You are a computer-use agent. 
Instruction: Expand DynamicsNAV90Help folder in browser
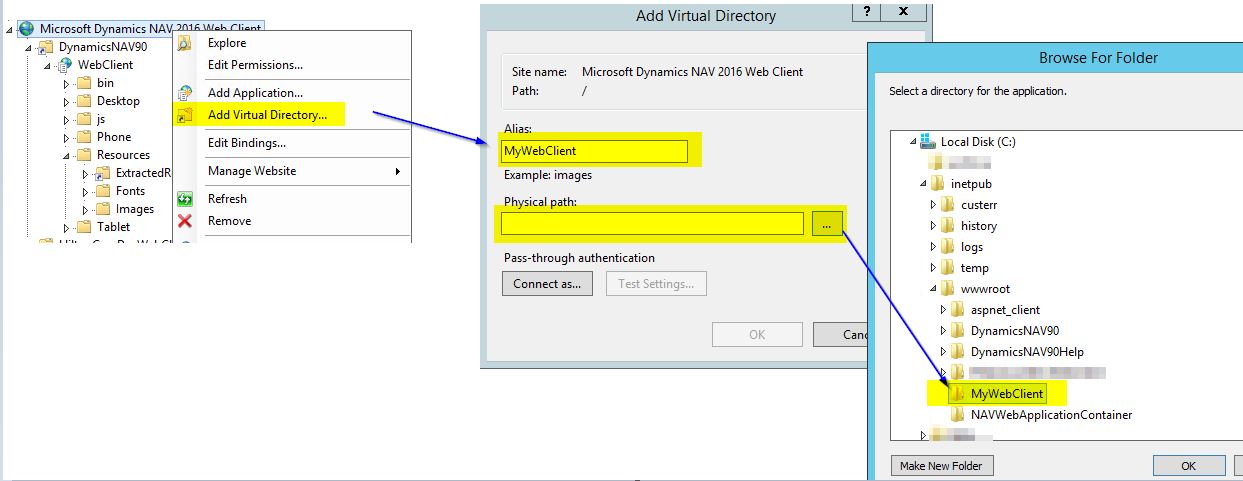[x=943, y=352]
